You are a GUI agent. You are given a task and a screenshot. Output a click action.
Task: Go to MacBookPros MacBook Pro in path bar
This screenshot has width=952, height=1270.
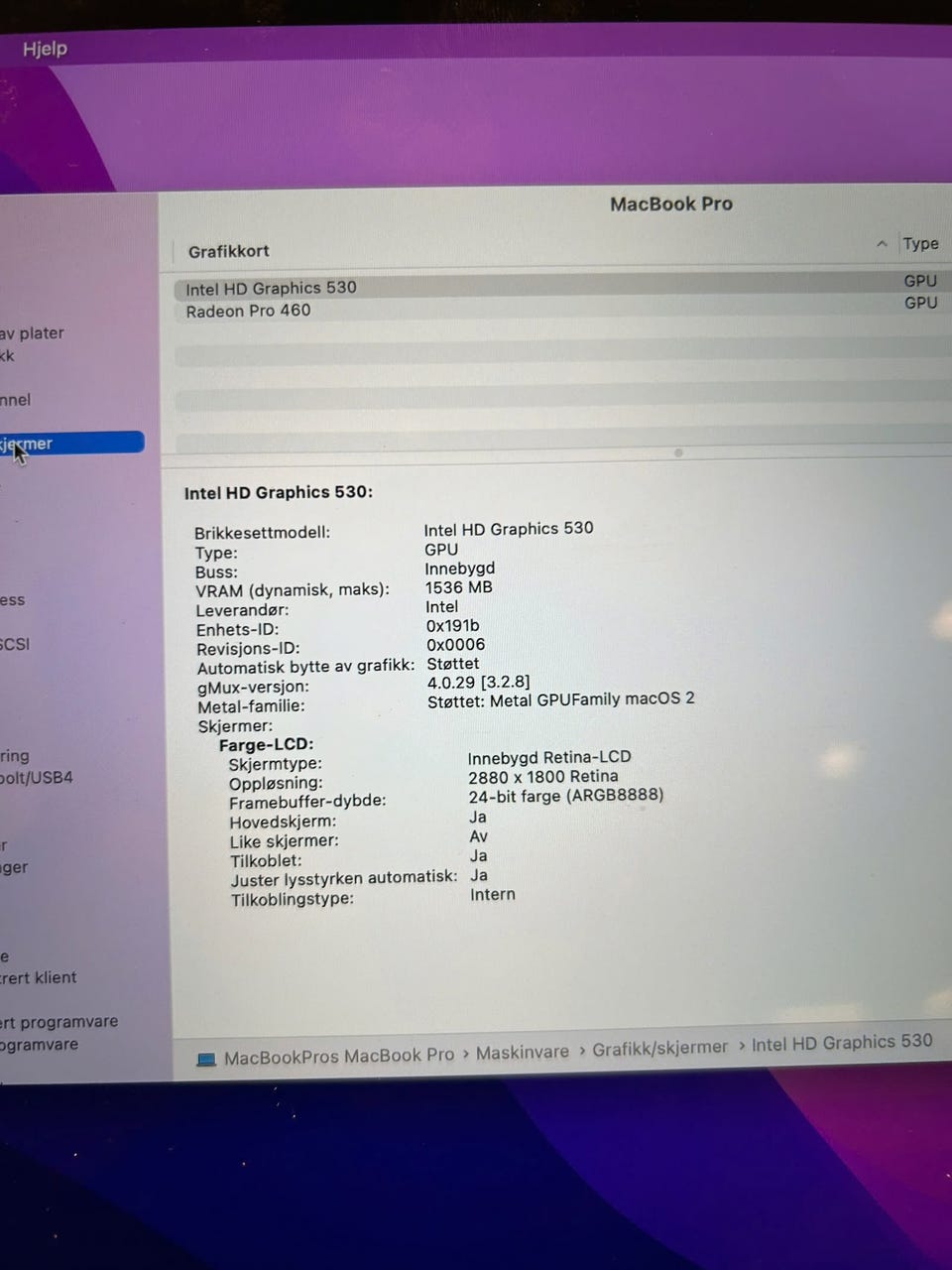pos(339,1056)
